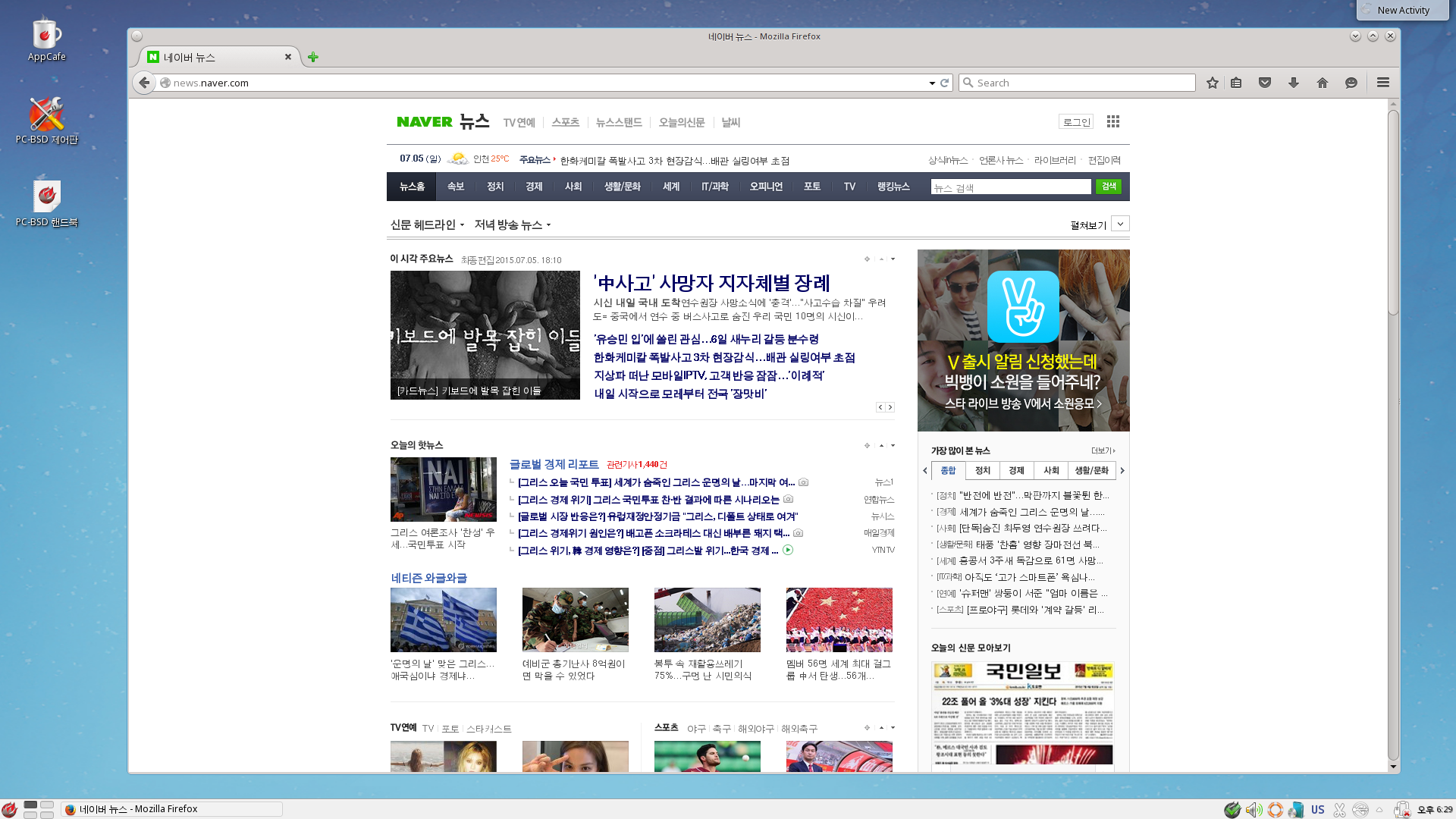Bookmark this page with the star icon
This screenshot has width=1456, height=819.
(1213, 83)
